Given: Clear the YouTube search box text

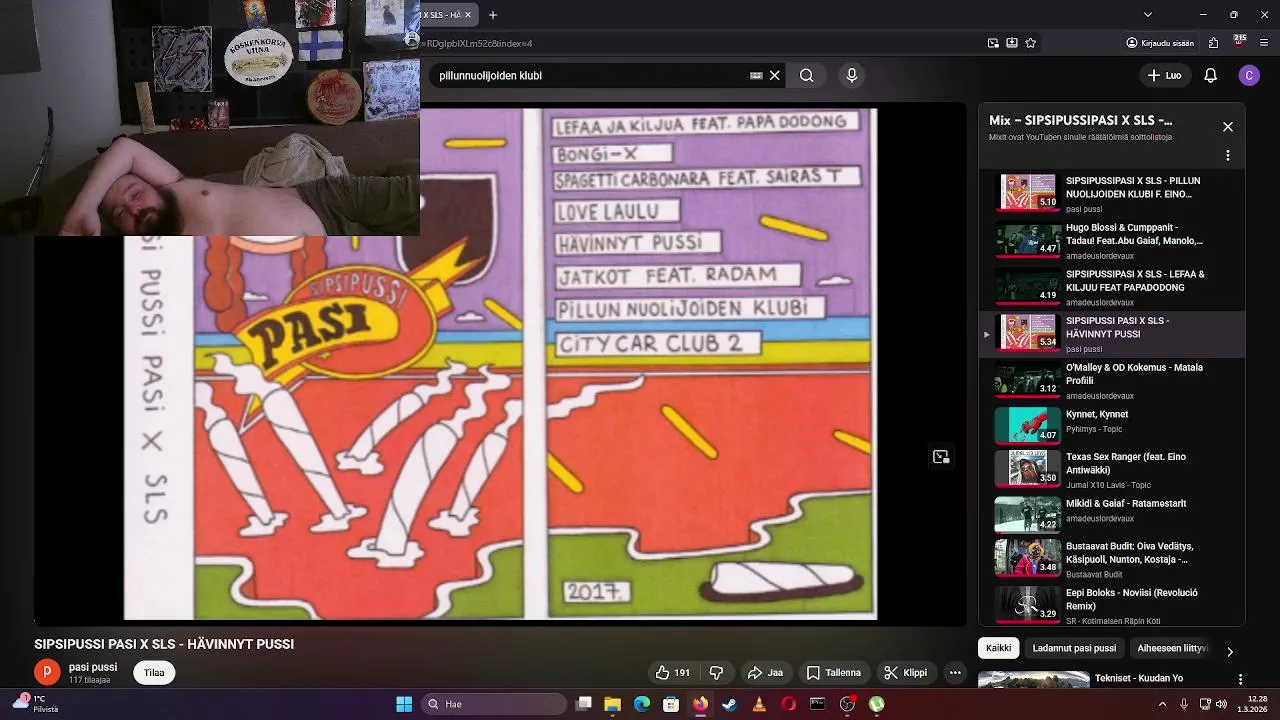Looking at the screenshot, I should click(774, 75).
